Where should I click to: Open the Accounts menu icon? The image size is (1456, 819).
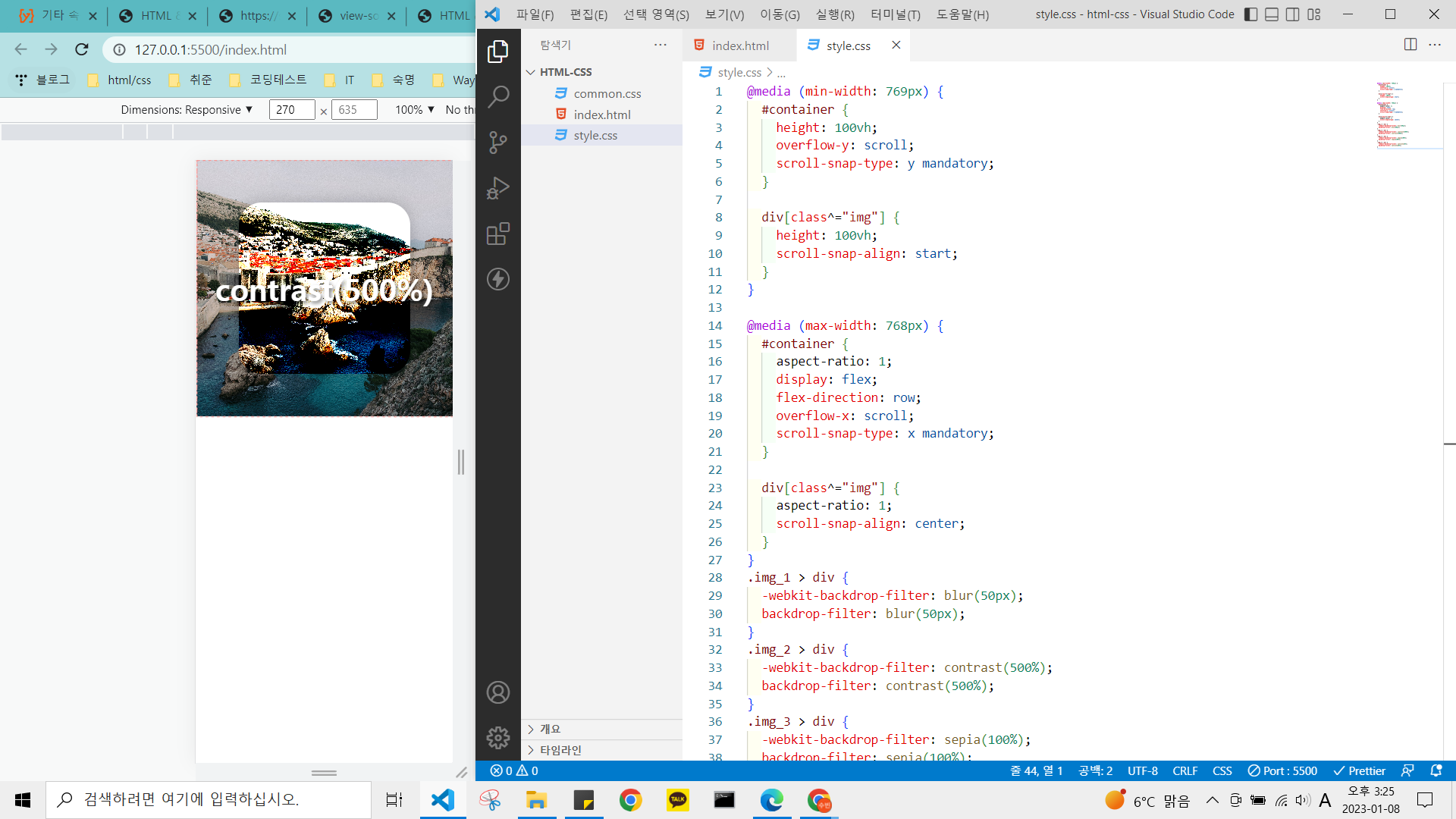[498, 692]
